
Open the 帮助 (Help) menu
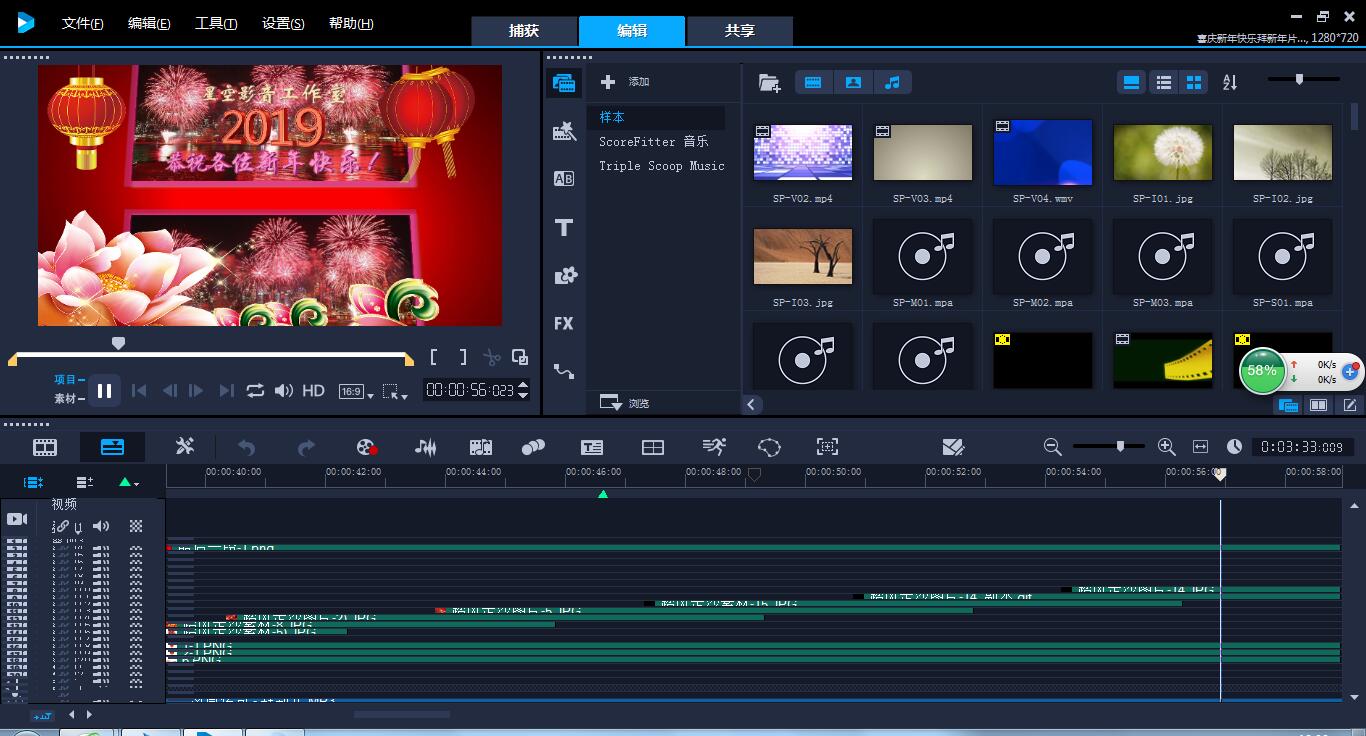351,23
